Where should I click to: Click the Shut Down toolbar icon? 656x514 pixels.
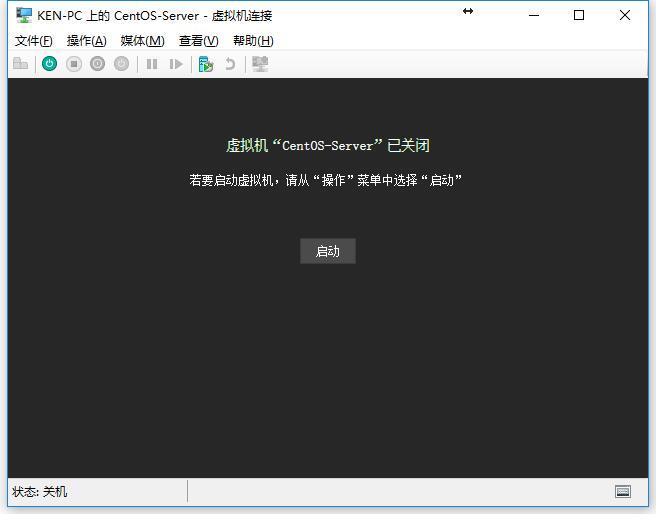tap(97, 64)
